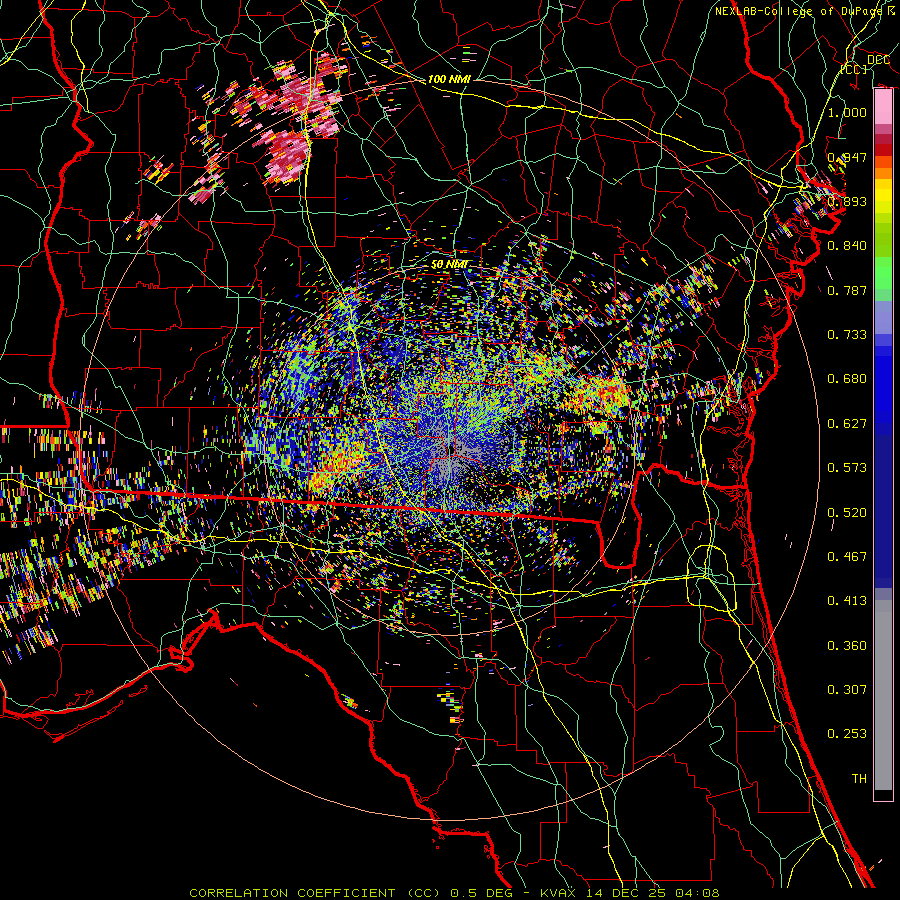The height and width of the screenshot is (900, 900).
Task: Select the 0.307 scale value
Action: [x=847, y=690]
